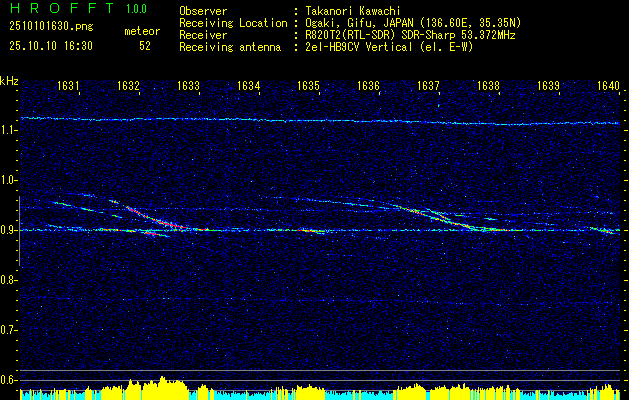Select the 1637 time axis label
The image size is (629, 400).
click(429, 87)
